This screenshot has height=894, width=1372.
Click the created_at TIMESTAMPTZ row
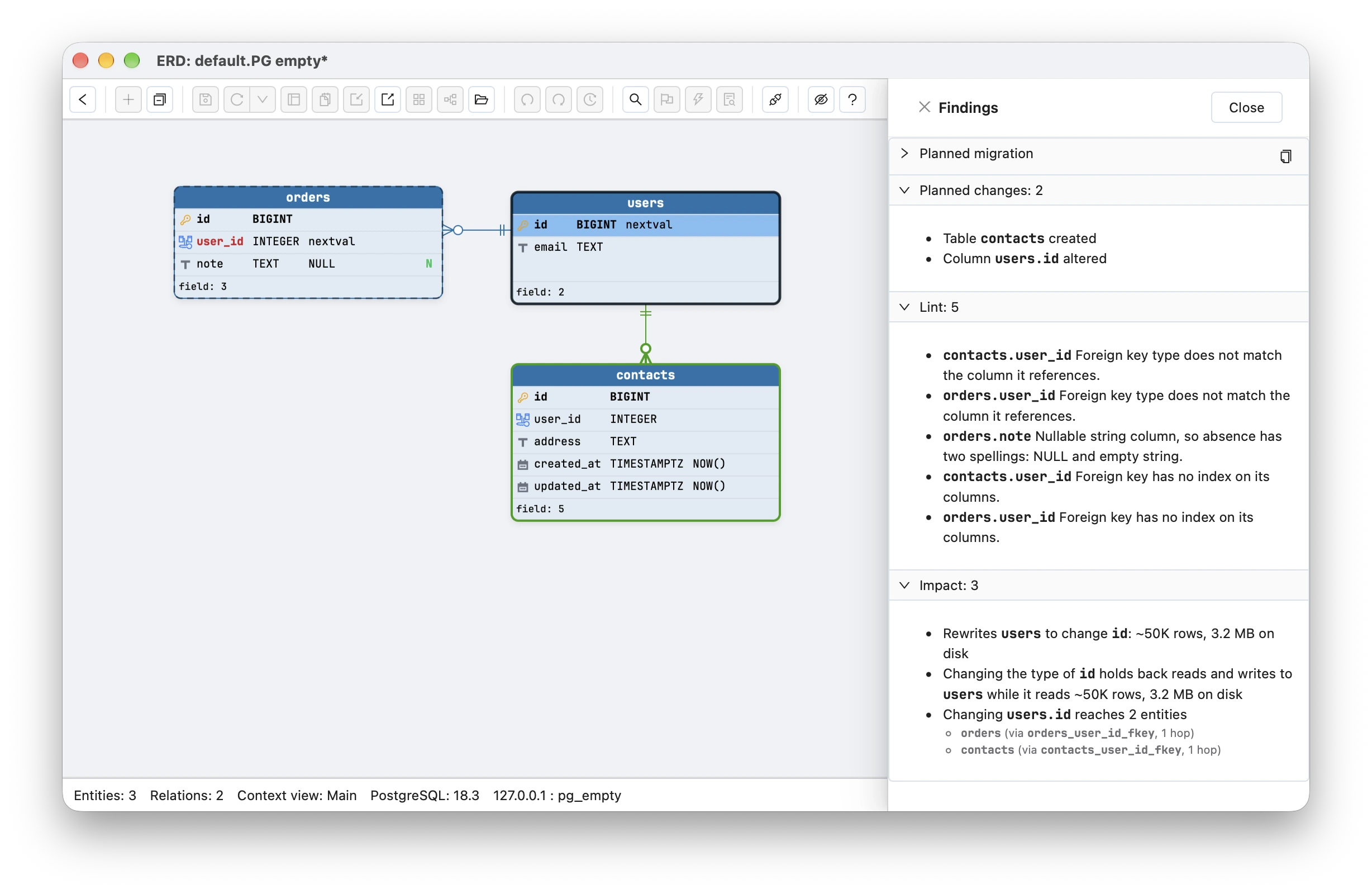[x=646, y=464]
